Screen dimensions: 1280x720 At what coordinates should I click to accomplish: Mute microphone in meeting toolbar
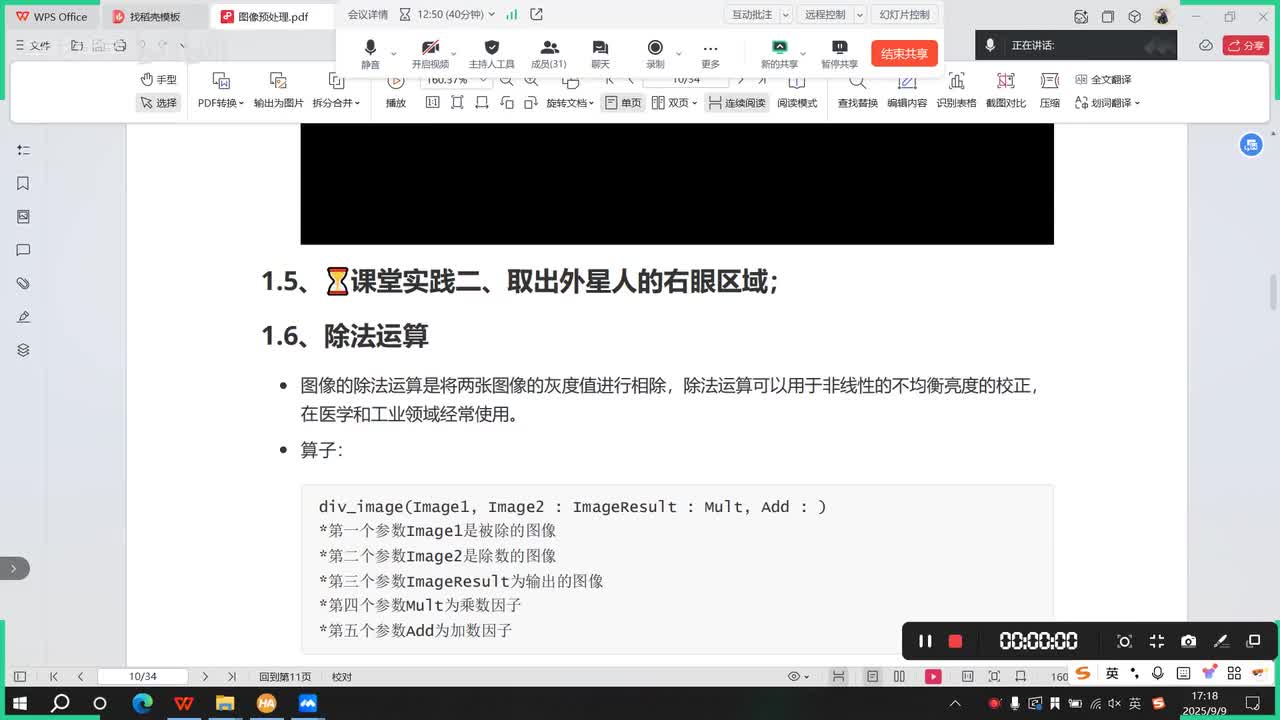tap(370, 54)
